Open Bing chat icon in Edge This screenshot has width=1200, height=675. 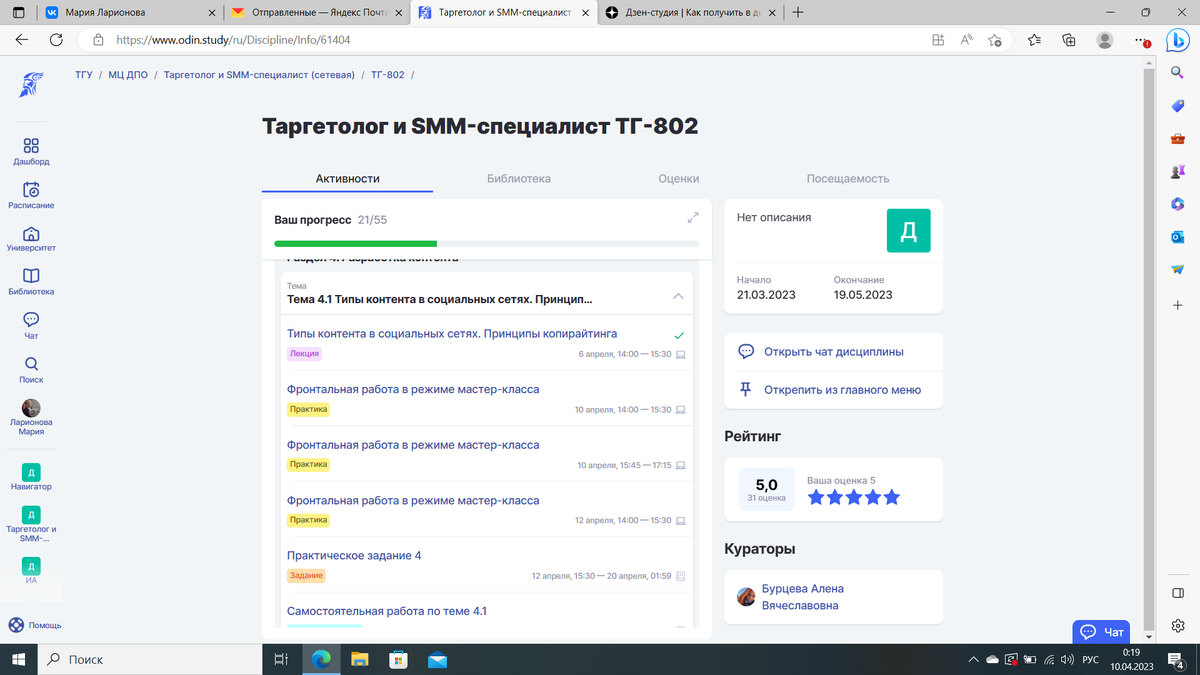coord(1177,40)
